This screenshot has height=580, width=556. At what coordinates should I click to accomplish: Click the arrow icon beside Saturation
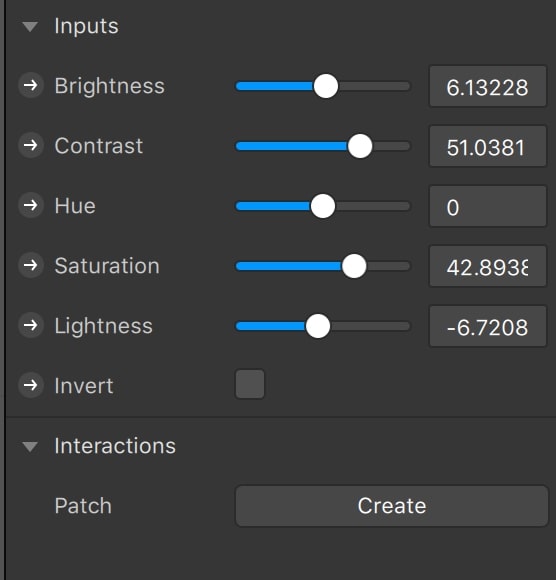tap(31, 265)
